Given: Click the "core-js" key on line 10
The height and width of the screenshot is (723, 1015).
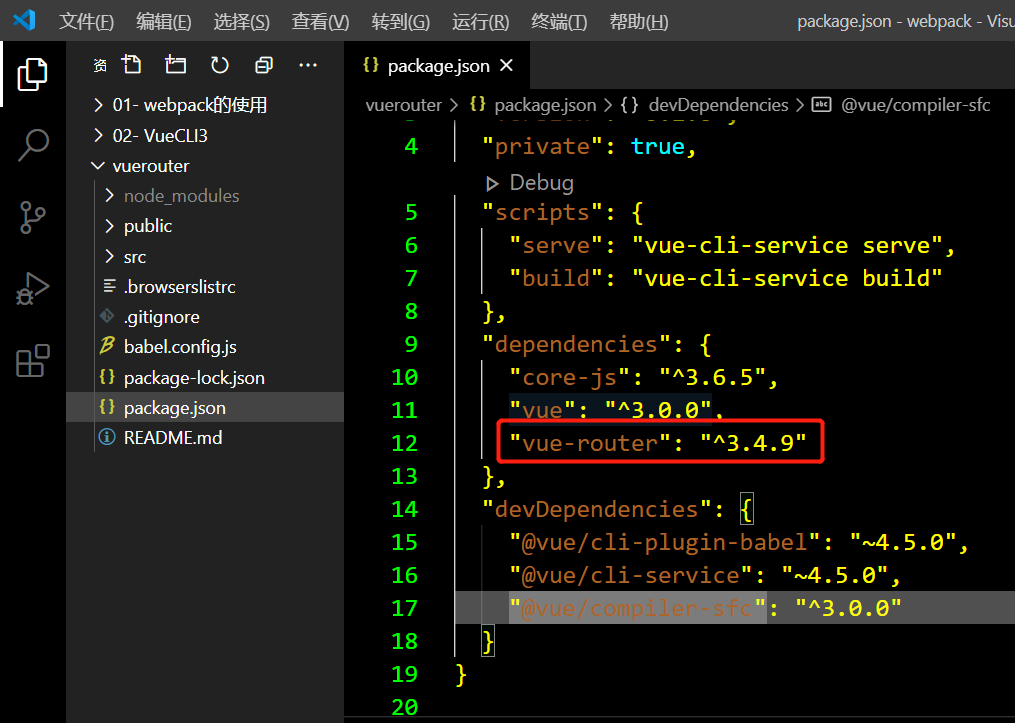Looking at the screenshot, I should pos(570,377).
